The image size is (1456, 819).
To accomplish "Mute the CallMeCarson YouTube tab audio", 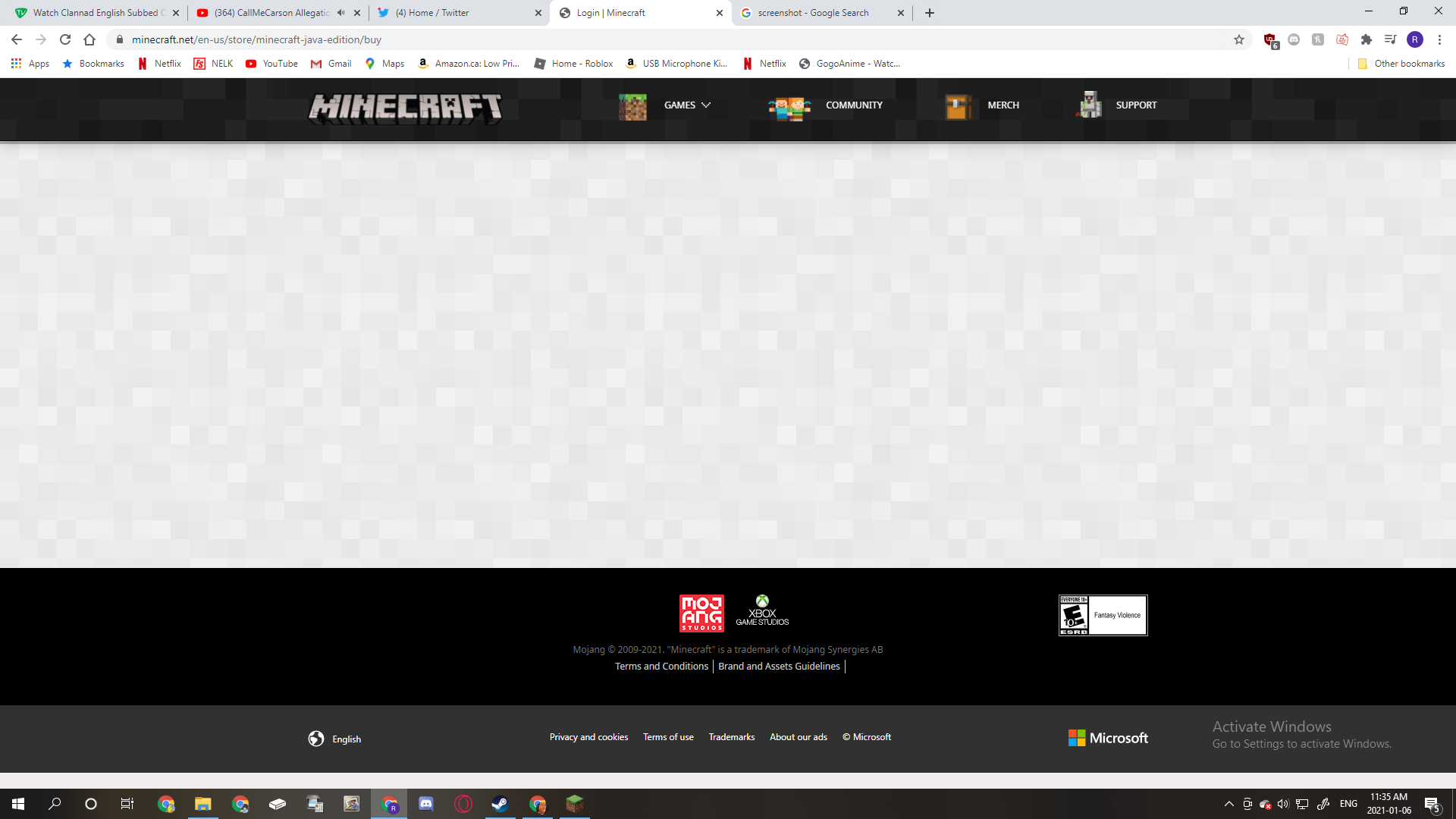I will click(341, 13).
